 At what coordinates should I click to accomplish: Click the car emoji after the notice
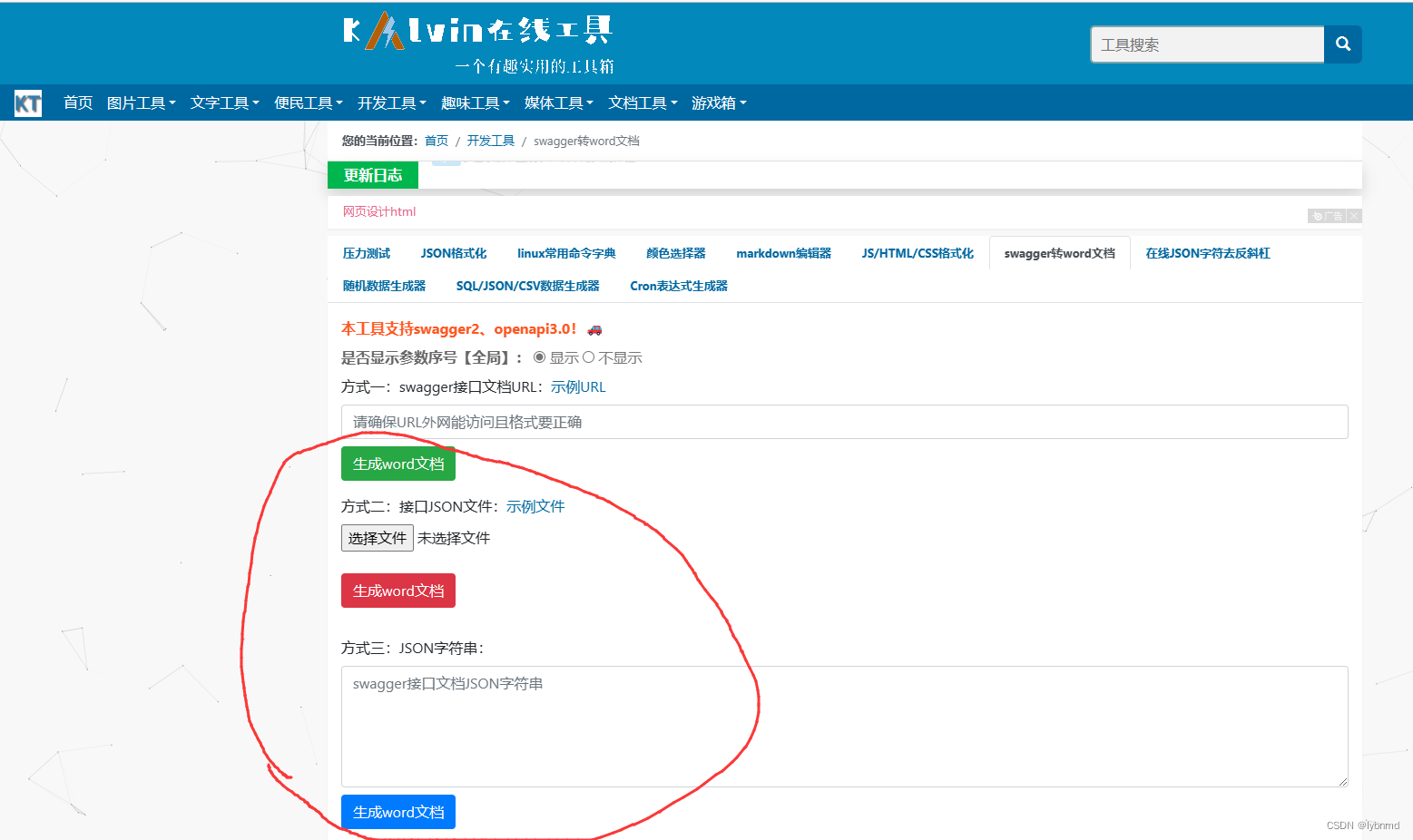click(x=594, y=329)
